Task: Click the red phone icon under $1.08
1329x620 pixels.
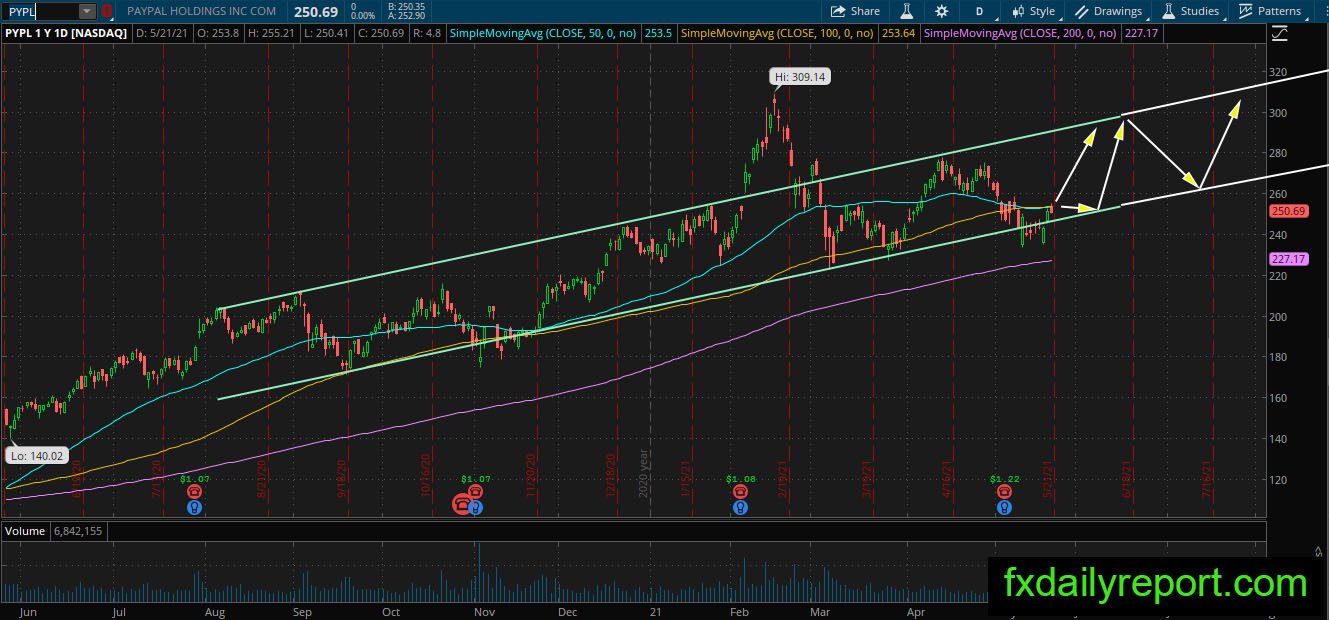Action: (x=739, y=493)
